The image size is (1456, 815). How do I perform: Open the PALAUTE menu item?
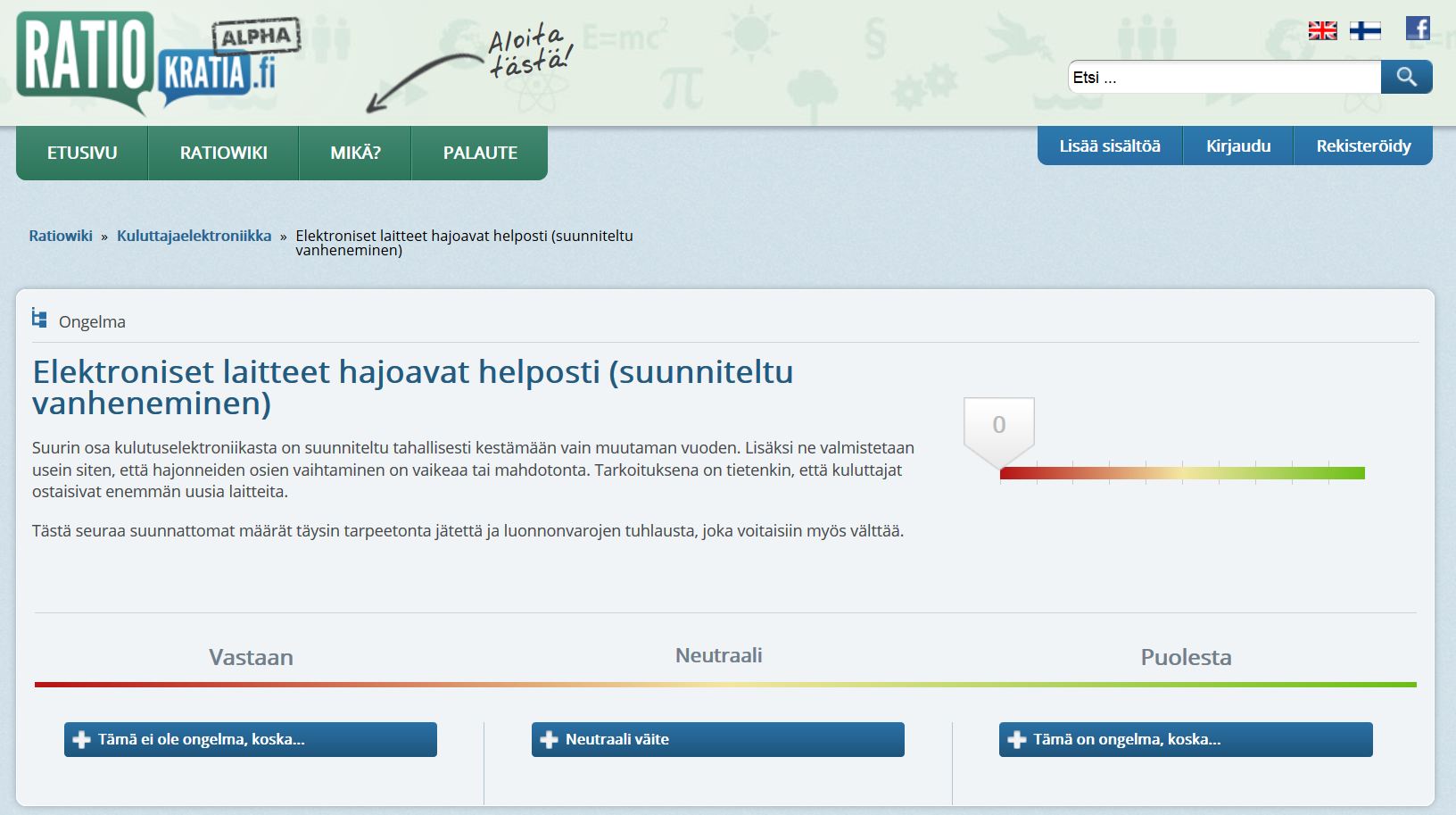(480, 153)
